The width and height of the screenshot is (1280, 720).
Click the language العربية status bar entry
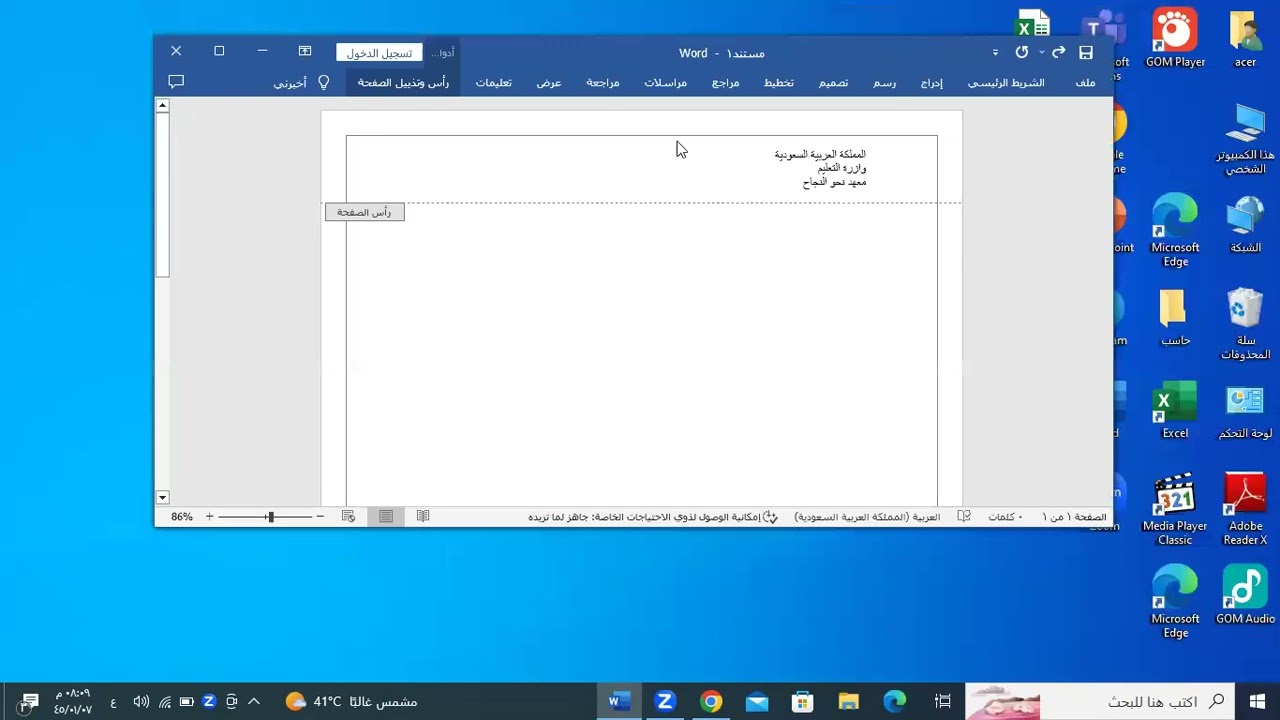[867, 517]
